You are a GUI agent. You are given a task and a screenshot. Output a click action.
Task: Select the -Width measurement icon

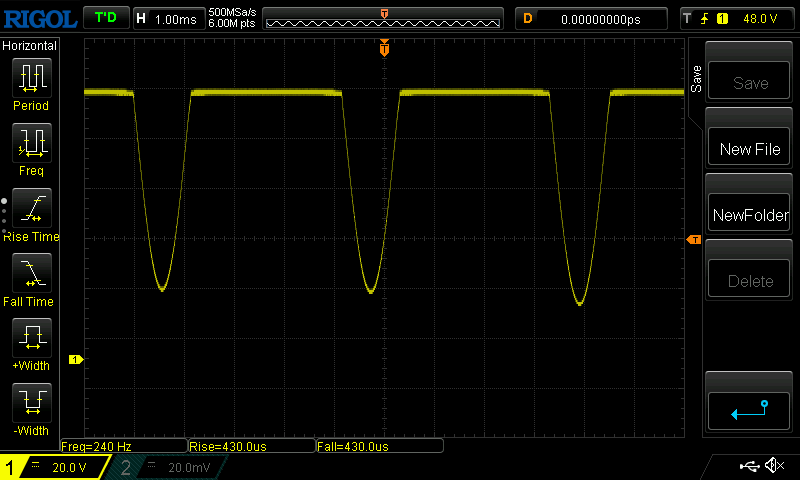[31, 403]
